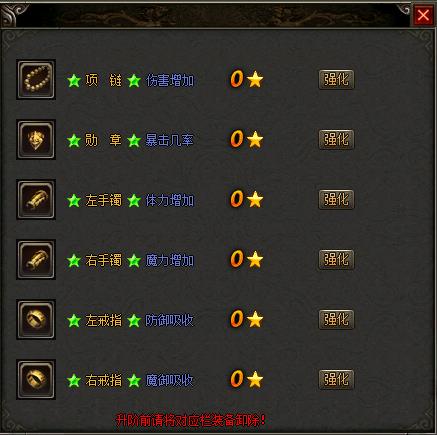The width and height of the screenshot is (437, 435).
Task: Click the gold star in right ring row
Action: 255,379
